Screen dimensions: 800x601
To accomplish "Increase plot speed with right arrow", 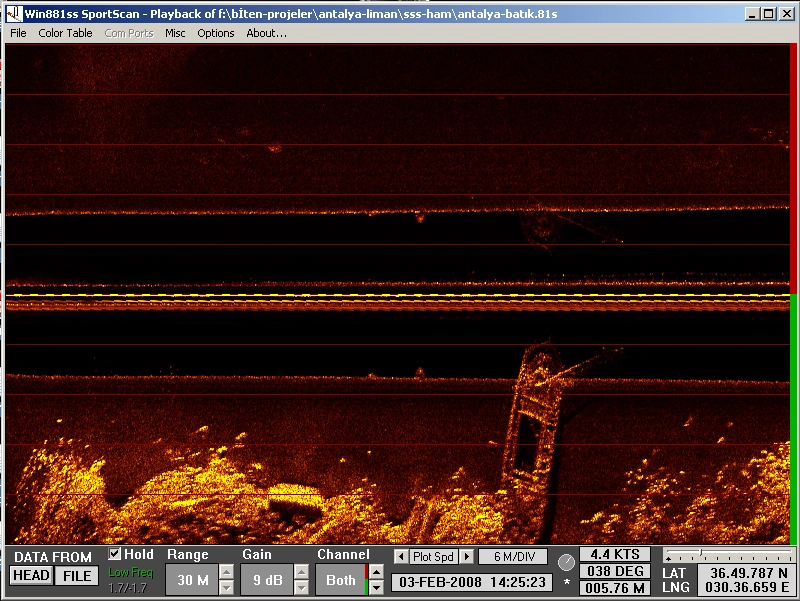I will click(466, 556).
